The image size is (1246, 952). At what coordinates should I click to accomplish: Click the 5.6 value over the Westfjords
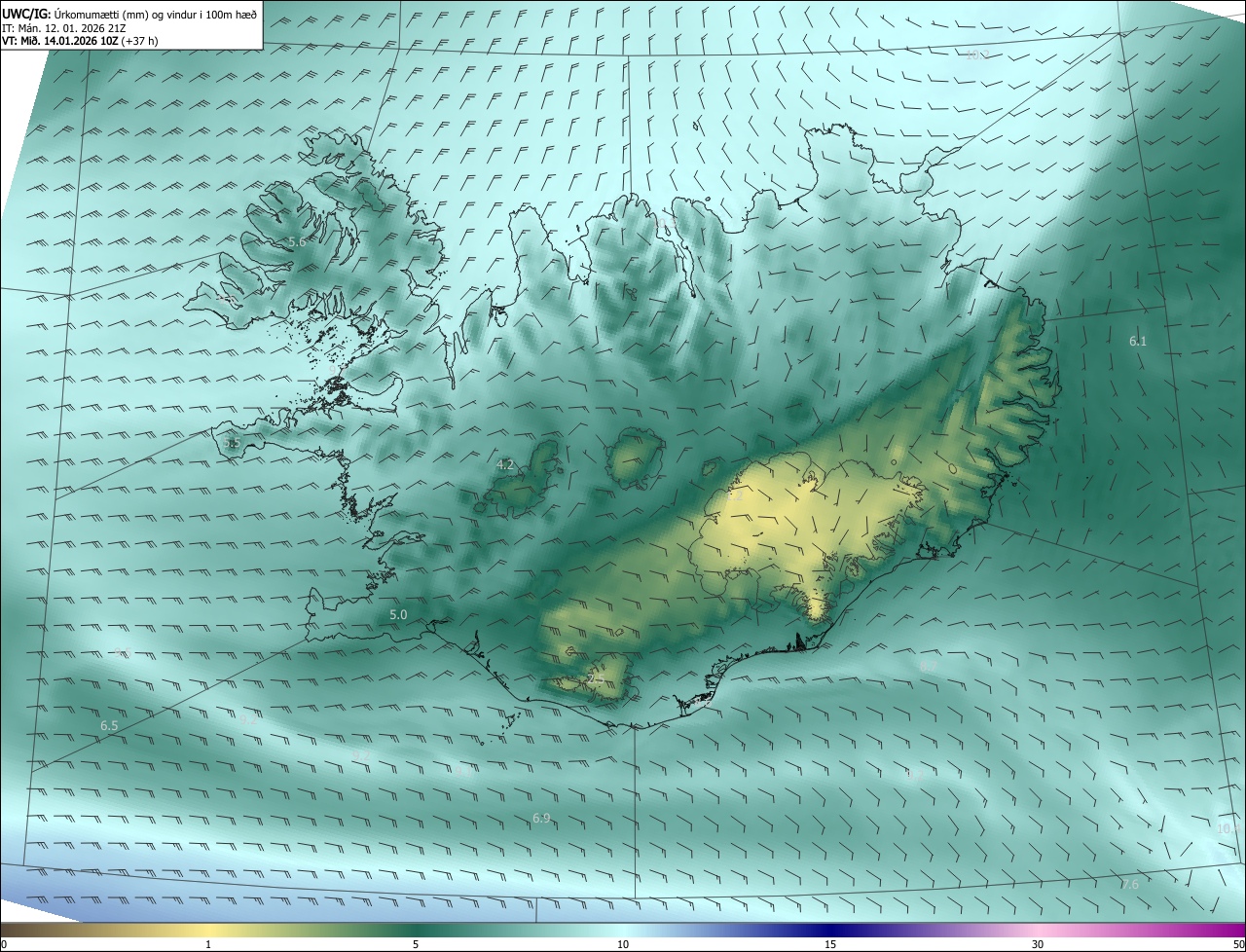click(297, 241)
